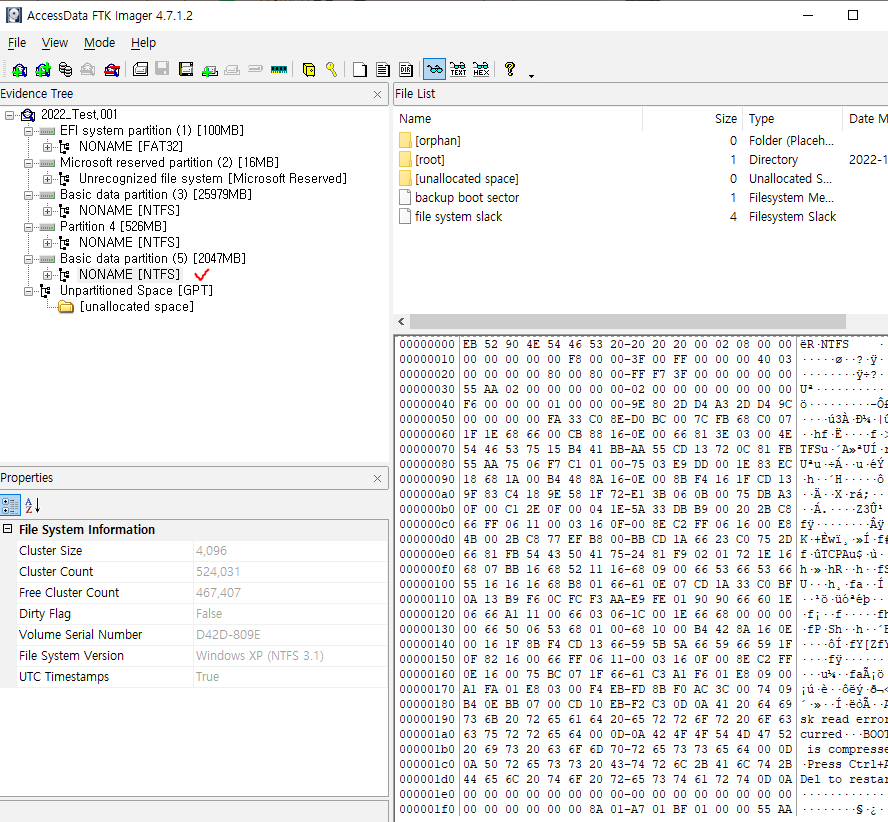Screen dimensions: 888x822
Task: Sort properties alphabetically A-Z icon
Action: tap(32, 505)
